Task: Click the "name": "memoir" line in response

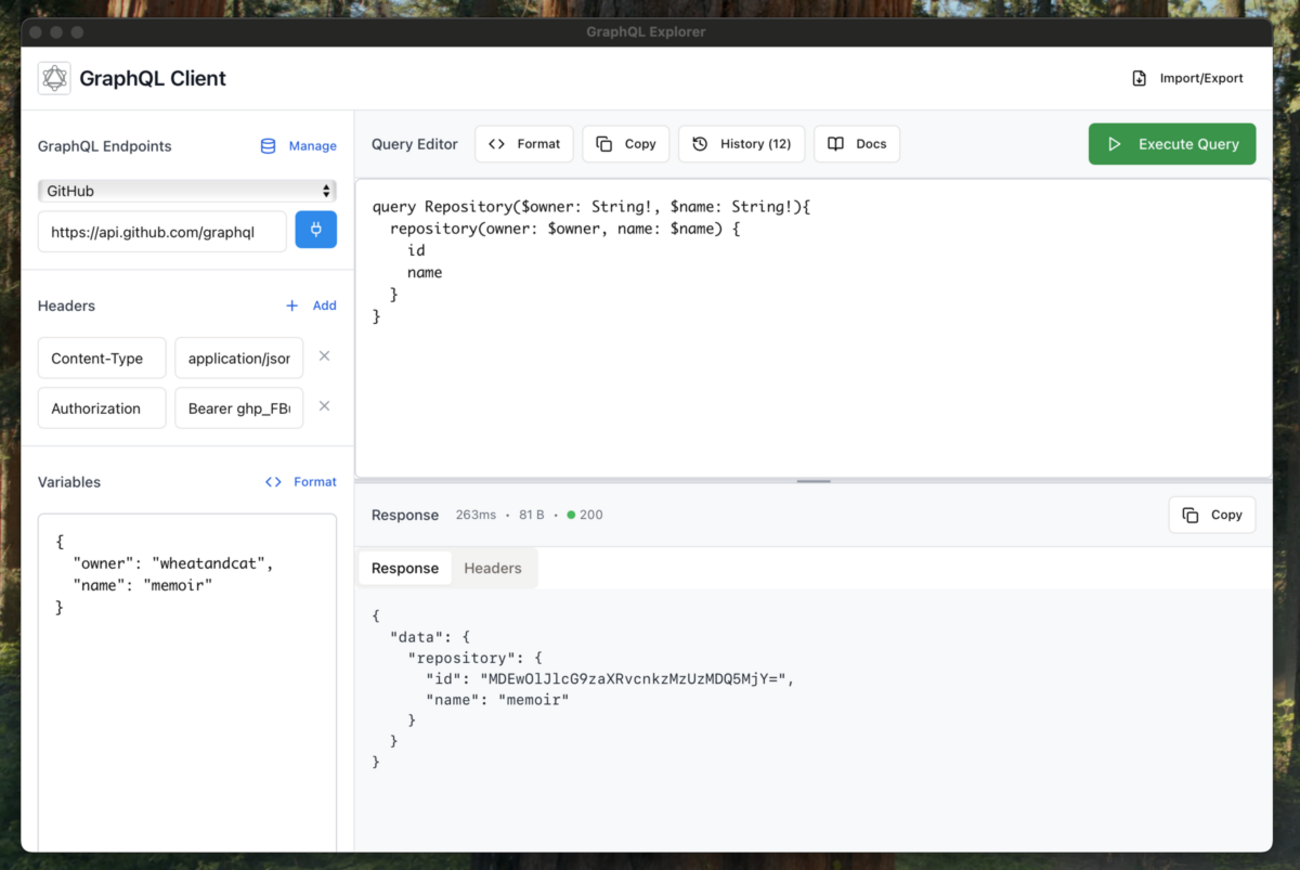Action: pyautogui.click(x=498, y=700)
